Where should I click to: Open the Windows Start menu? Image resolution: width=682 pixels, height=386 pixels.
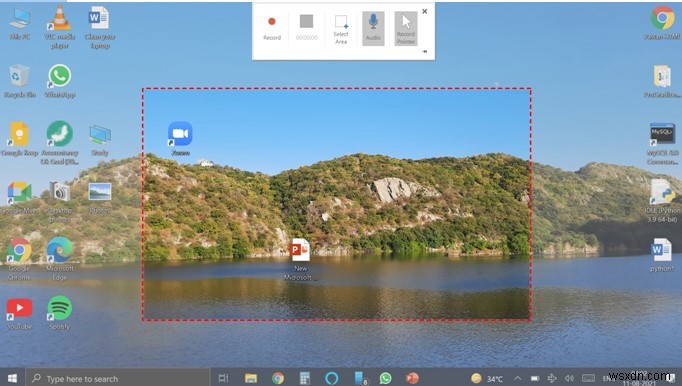click(x=12, y=378)
